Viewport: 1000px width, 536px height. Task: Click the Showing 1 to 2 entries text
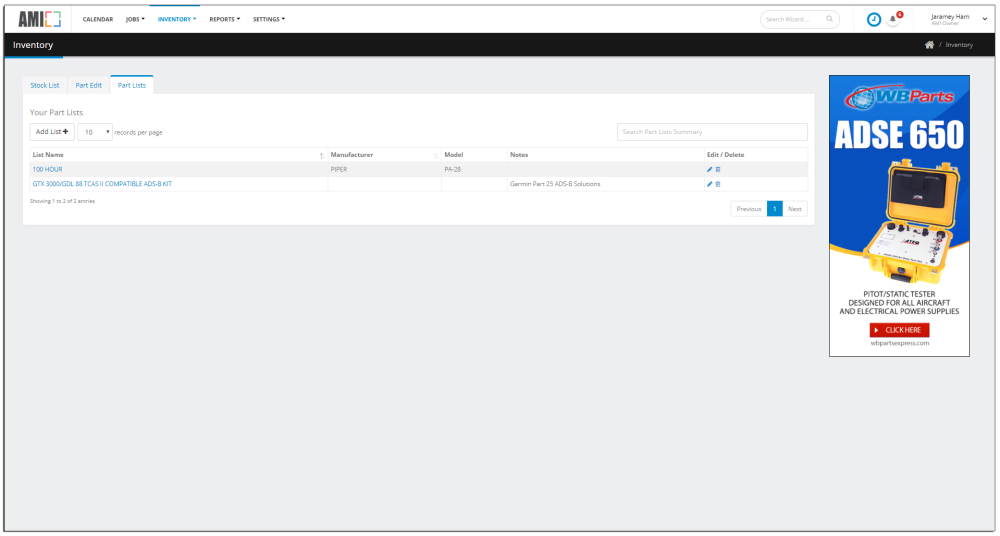[62, 201]
